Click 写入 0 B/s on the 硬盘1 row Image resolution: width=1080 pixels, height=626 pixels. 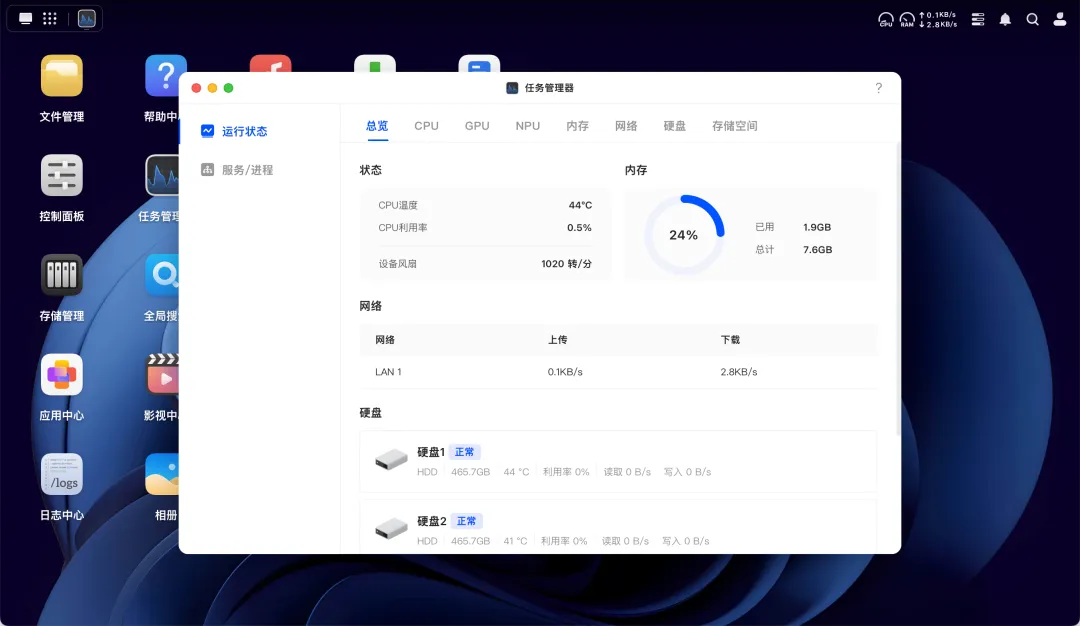(x=687, y=472)
